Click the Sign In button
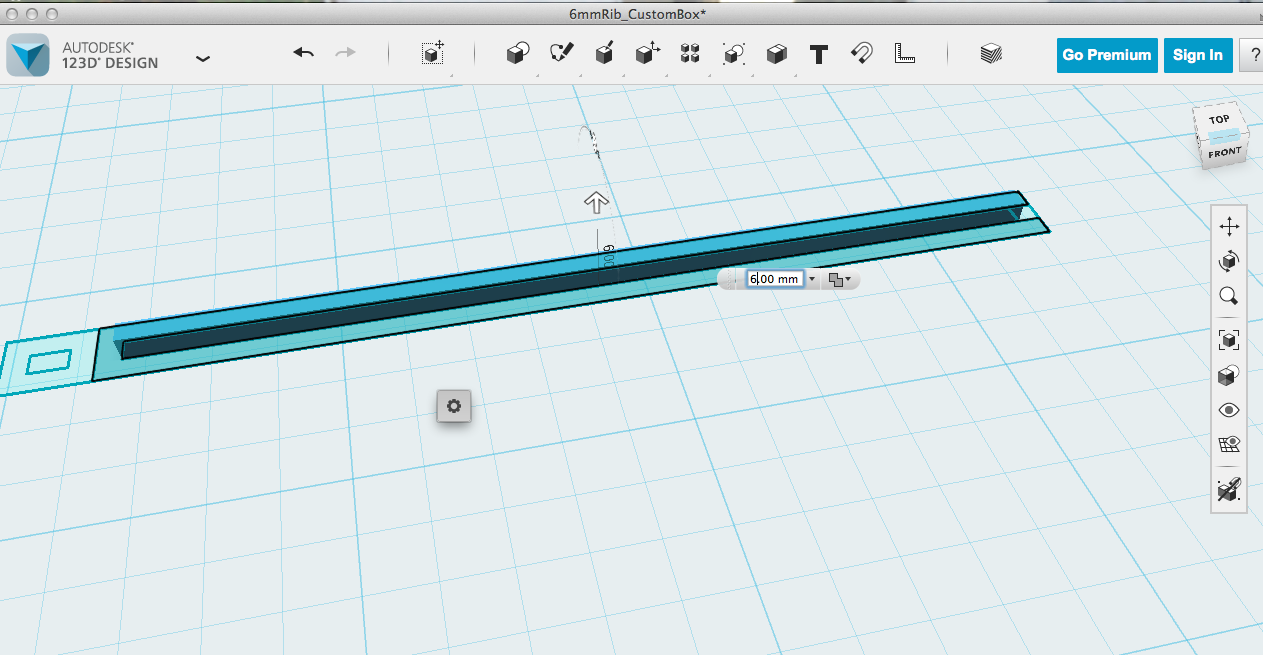The image size is (1263, 655). (1198, 55)
